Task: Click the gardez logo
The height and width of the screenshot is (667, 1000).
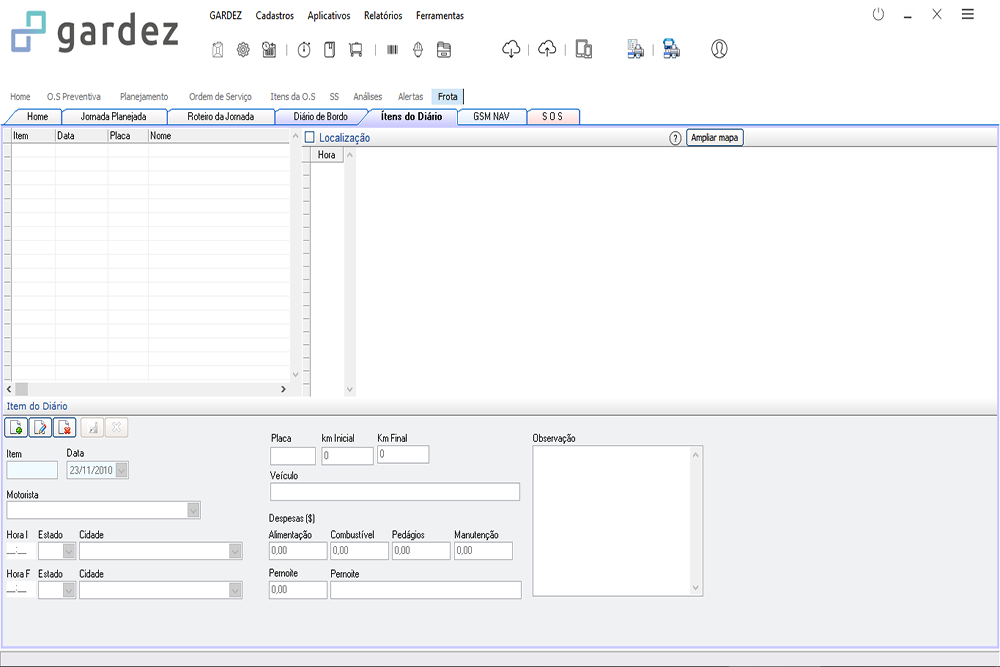Action: point(95,31)
